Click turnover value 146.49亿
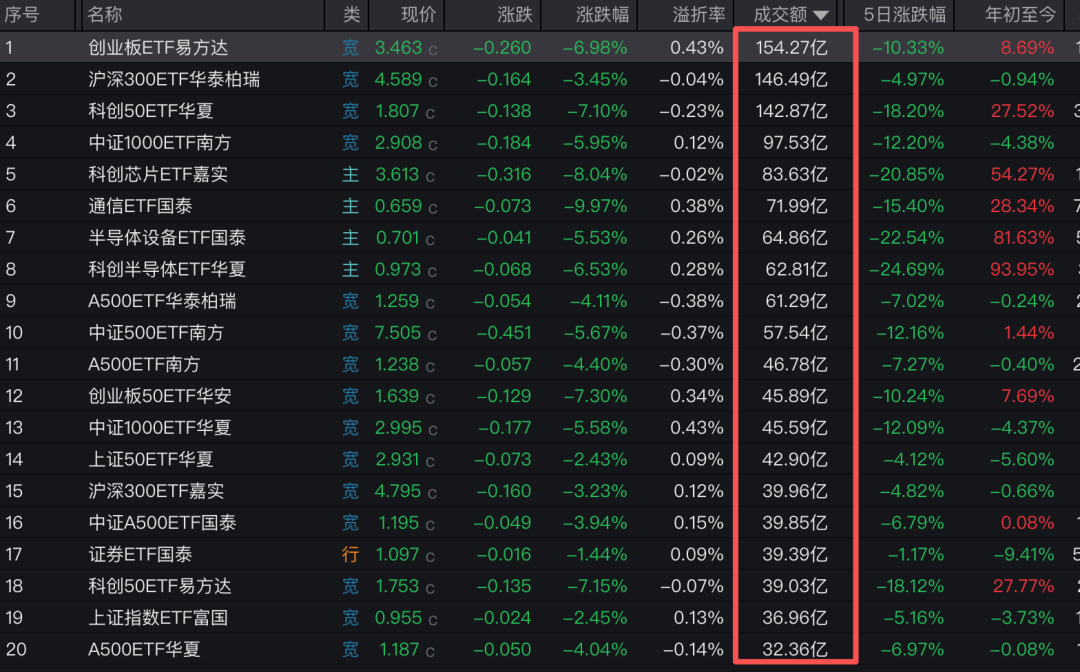 tap(791, 79)
